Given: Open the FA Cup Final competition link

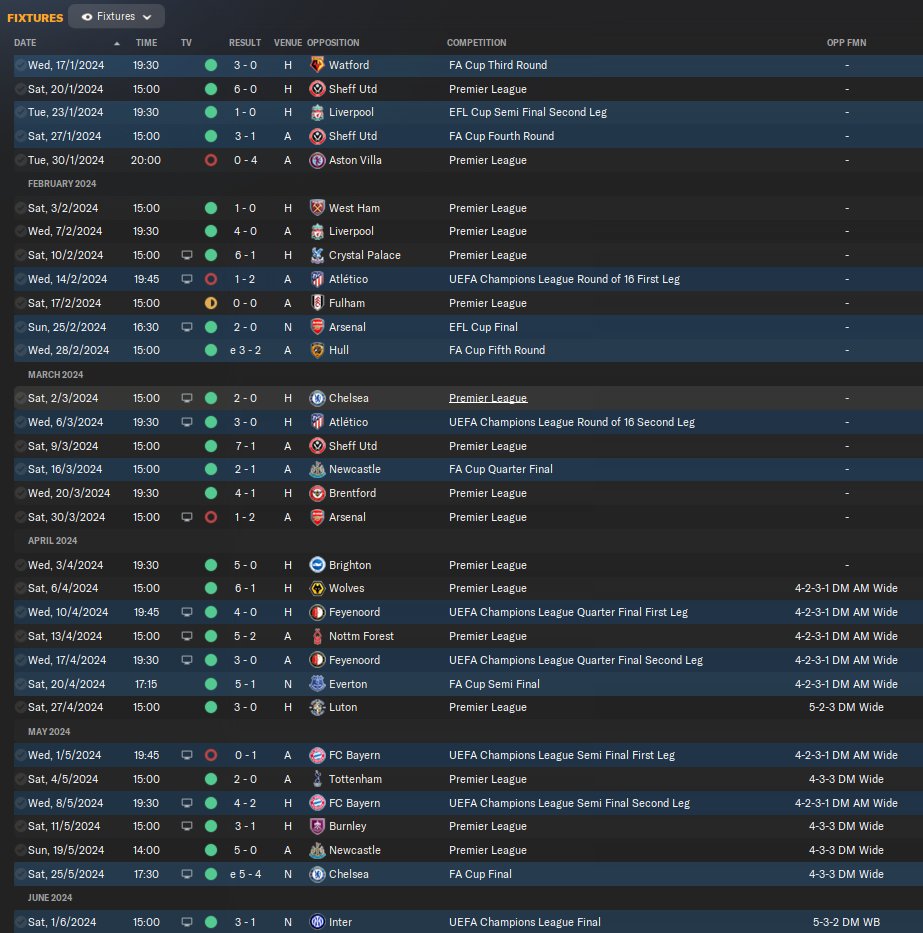Looking at the screenshot, I should tap(480, 874).
